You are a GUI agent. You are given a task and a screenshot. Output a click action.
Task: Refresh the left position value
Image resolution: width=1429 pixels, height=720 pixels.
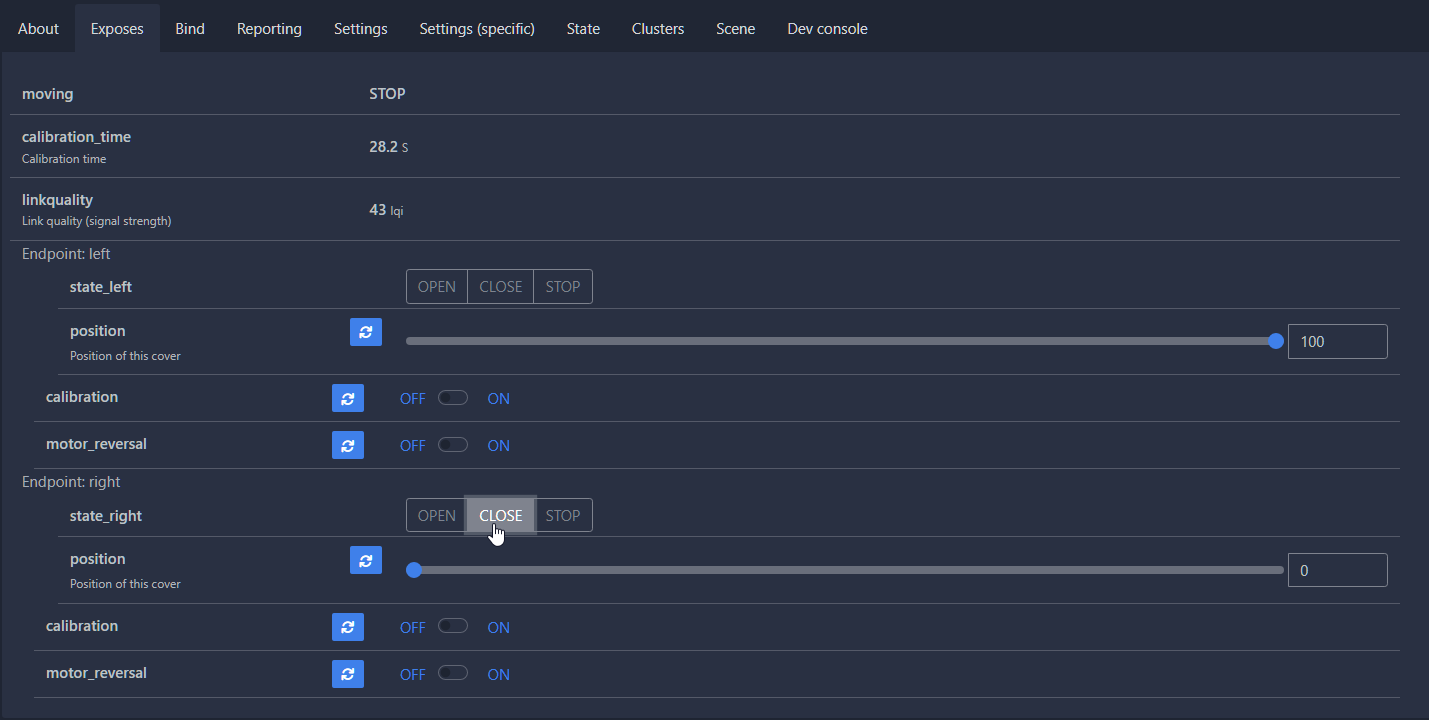point(365,331)
